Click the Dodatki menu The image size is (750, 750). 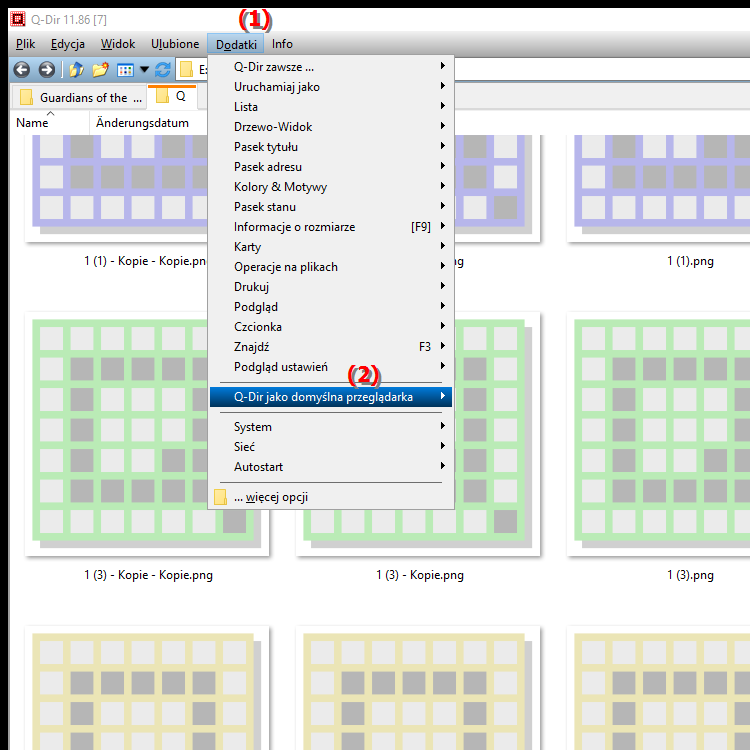coord(236,44)
